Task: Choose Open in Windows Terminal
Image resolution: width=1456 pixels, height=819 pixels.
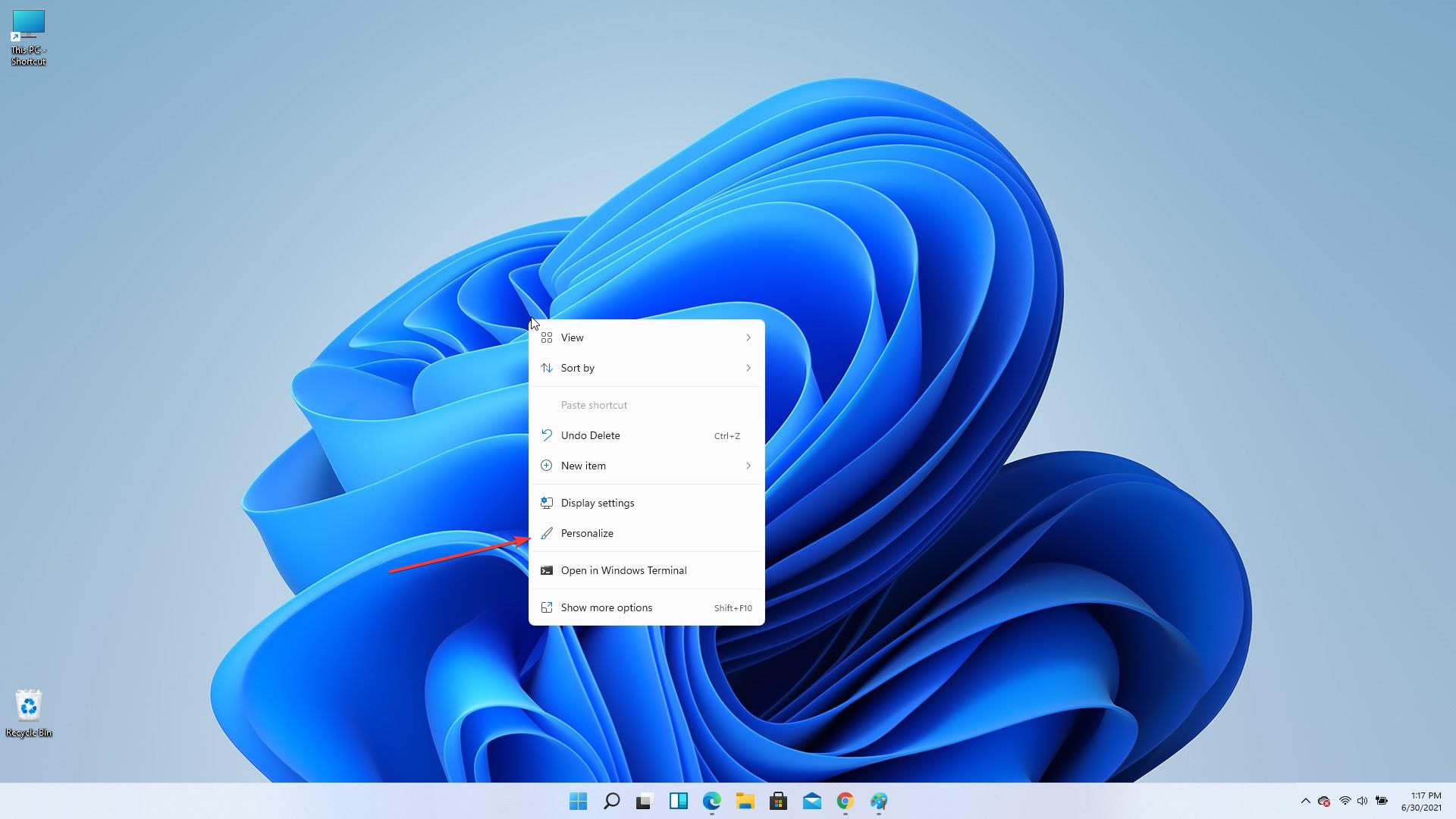Action: 646,570
